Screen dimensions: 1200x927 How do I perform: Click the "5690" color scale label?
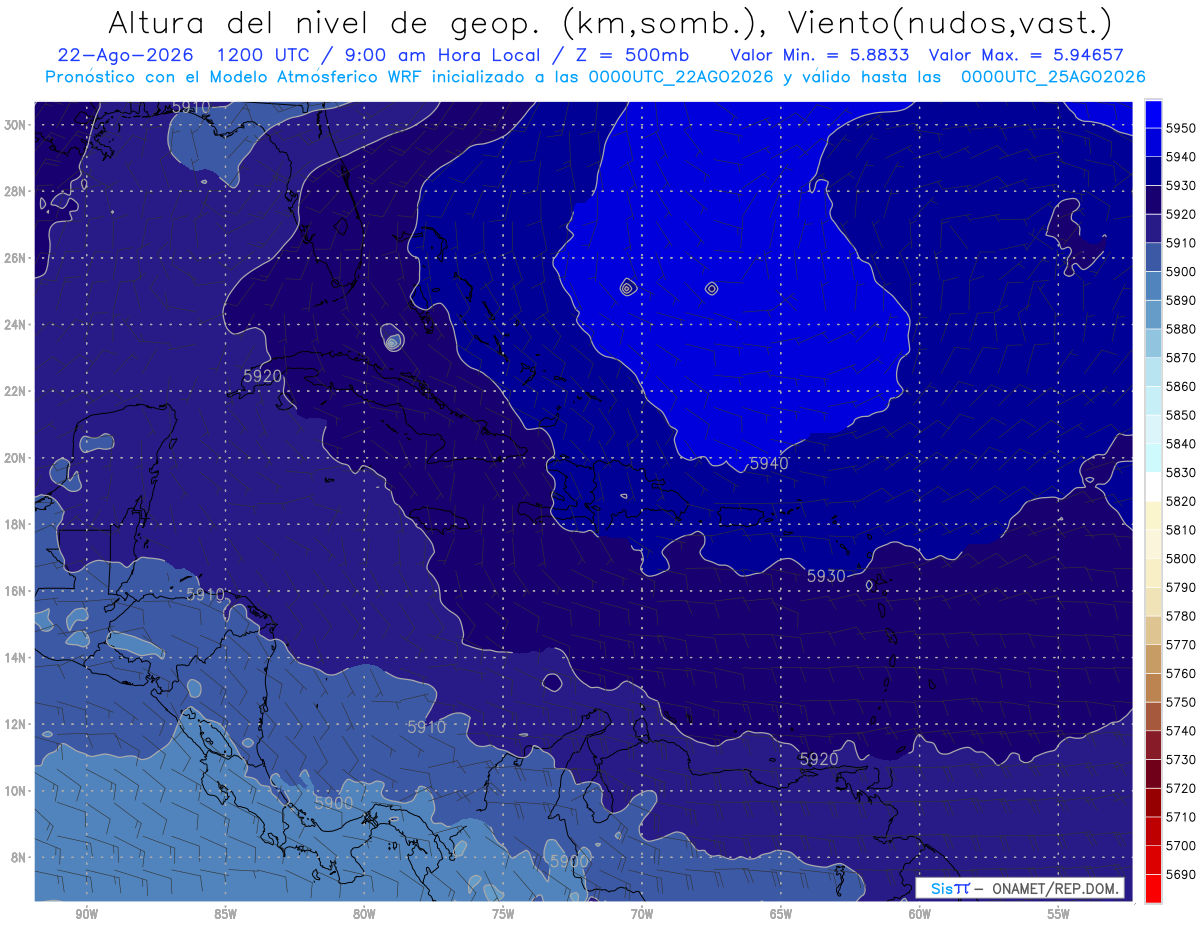tap(1181, 874)
